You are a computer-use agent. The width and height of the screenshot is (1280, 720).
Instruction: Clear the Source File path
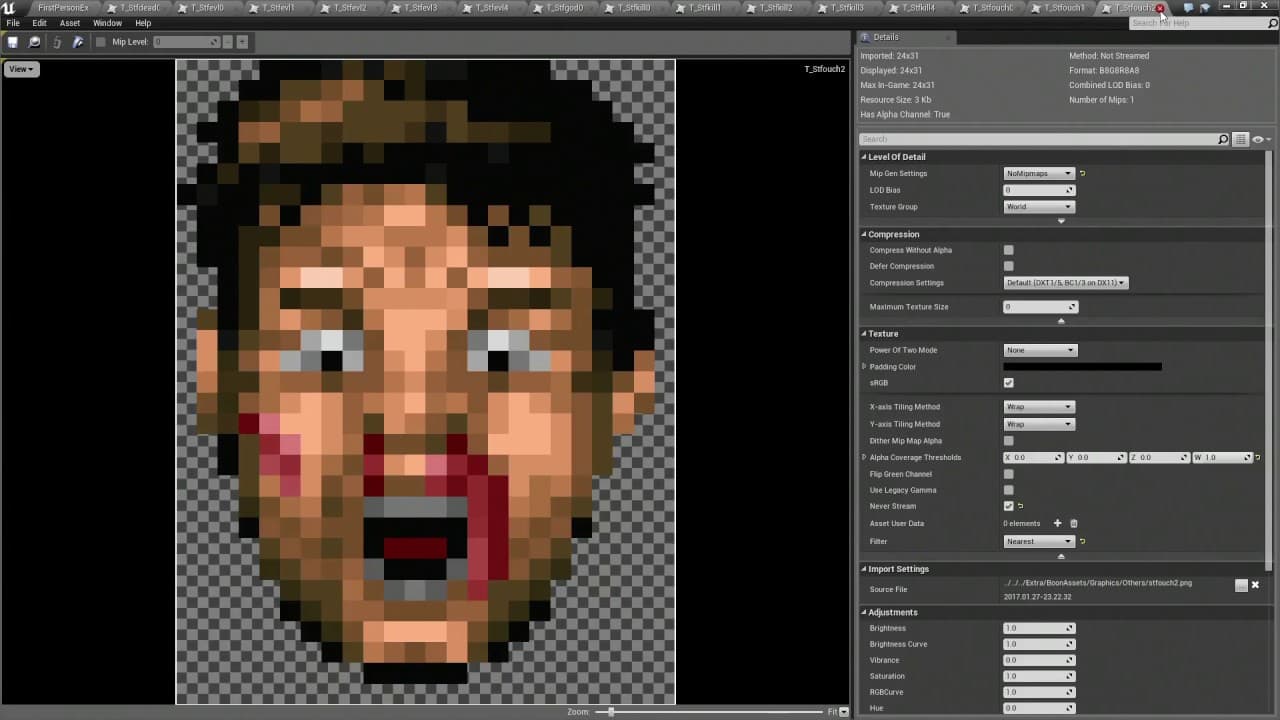click(x=1255, y=585)
